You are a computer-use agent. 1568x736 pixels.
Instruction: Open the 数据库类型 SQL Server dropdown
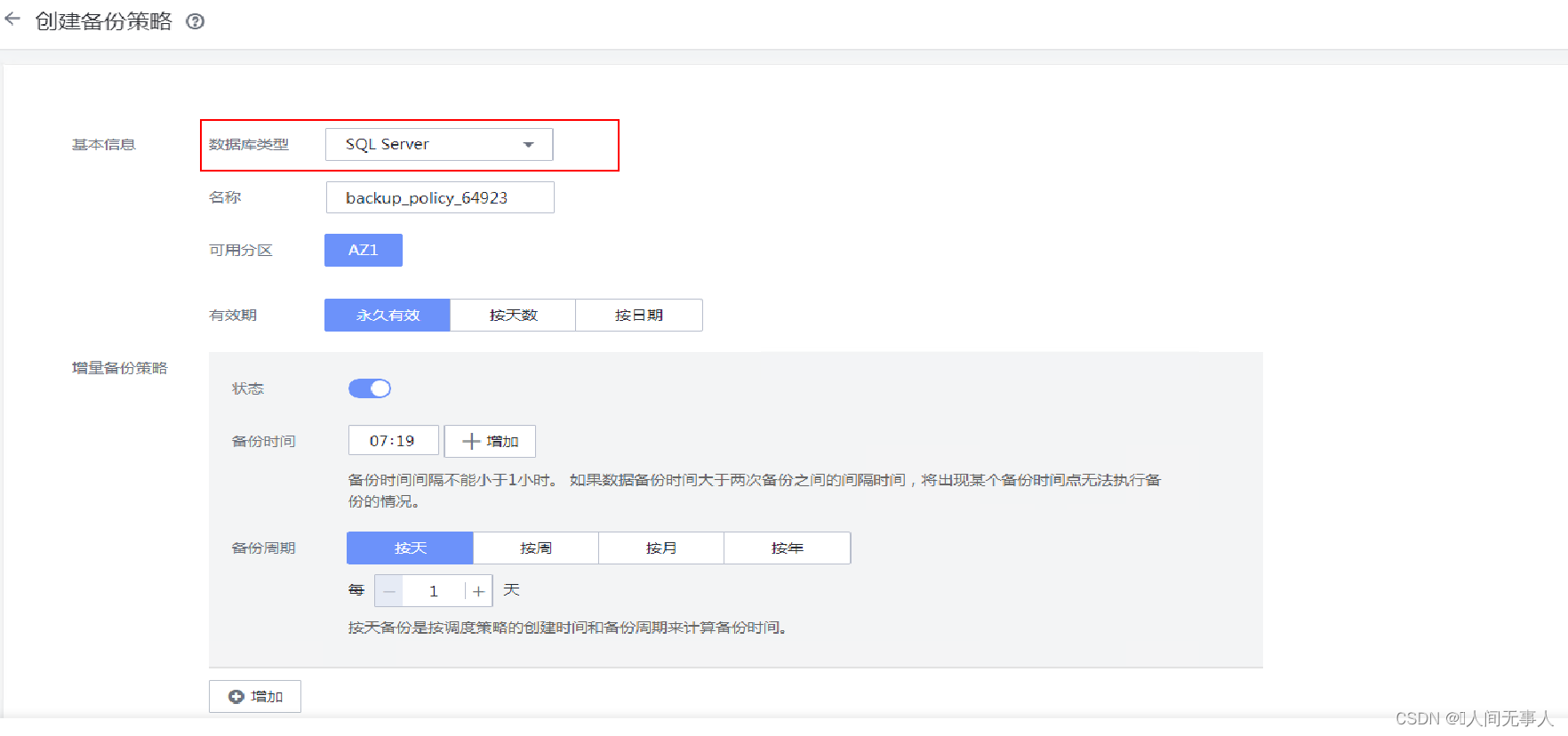point(439,144)
